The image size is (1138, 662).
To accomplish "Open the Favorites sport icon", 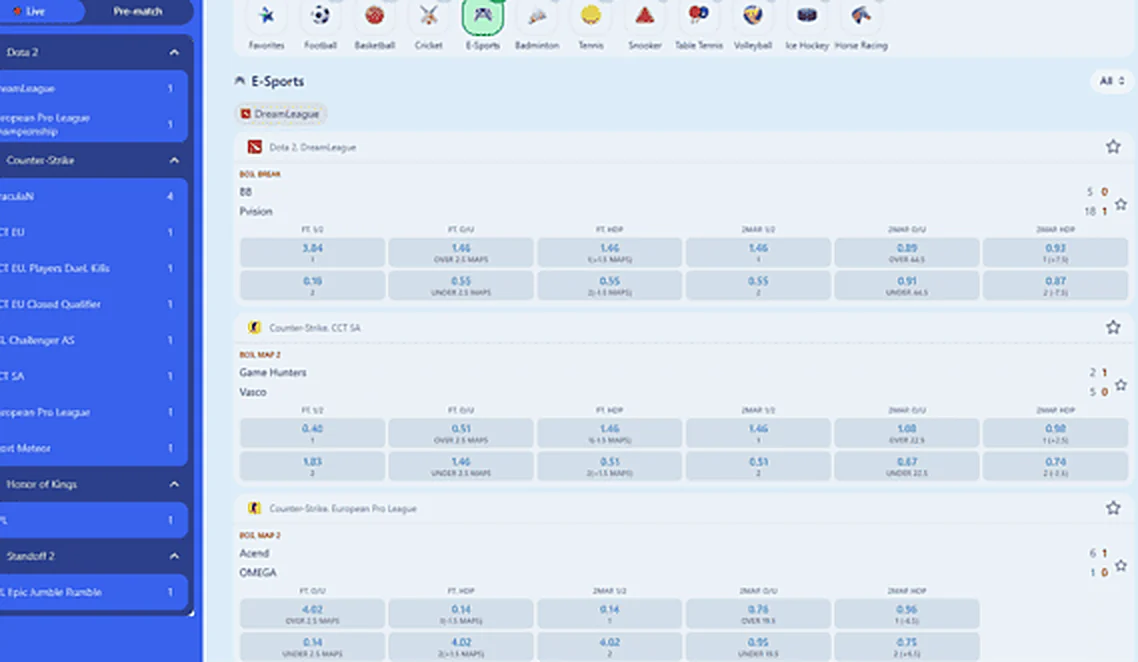I will tap(266, 16).
